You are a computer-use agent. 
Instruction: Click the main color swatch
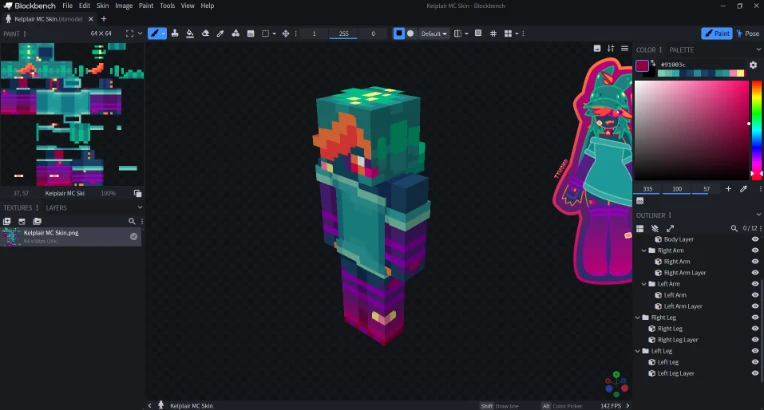click(642, 65)
